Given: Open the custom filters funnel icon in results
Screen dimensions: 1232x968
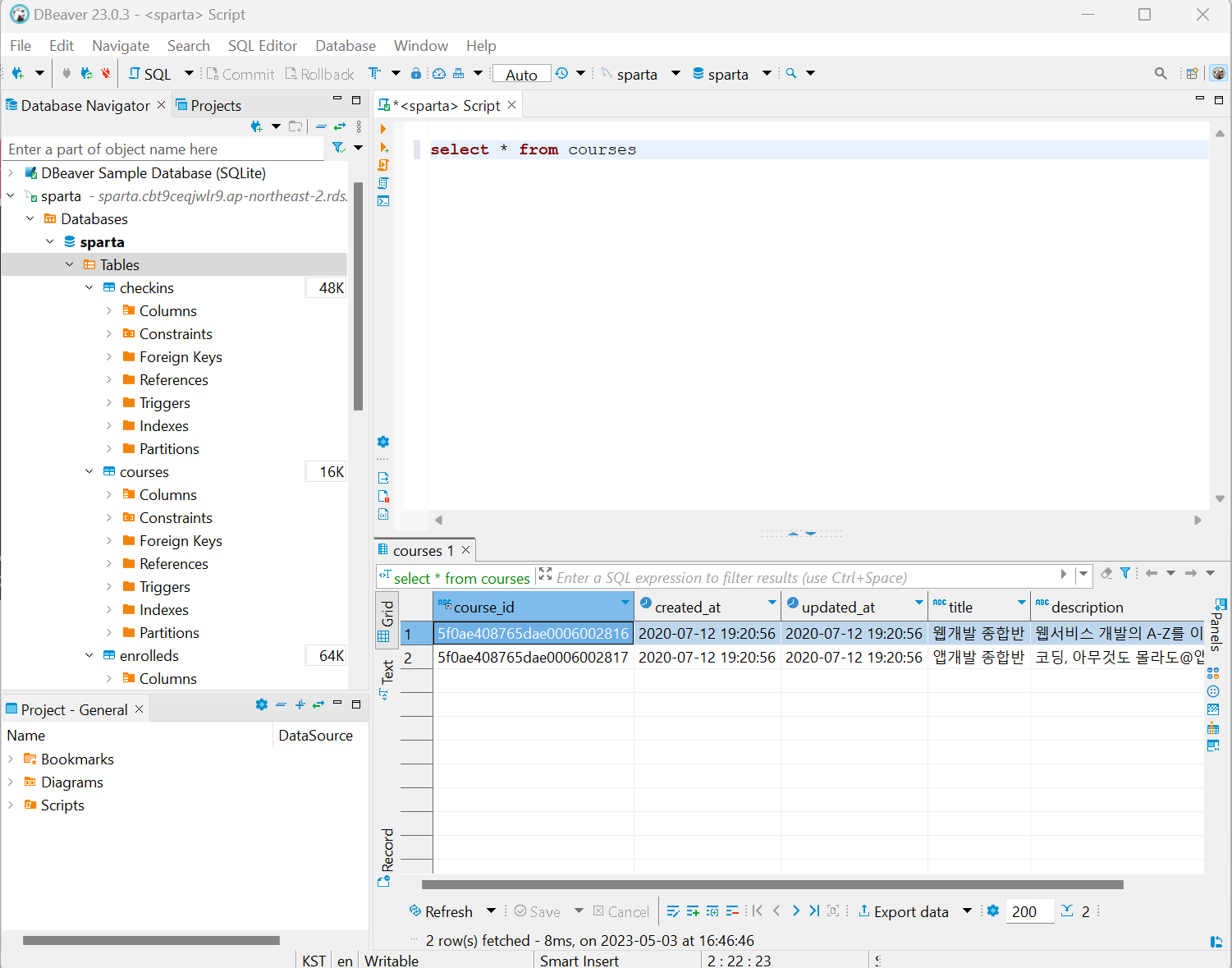Looking at the screenshot, I should click(x=1125, y=573).
